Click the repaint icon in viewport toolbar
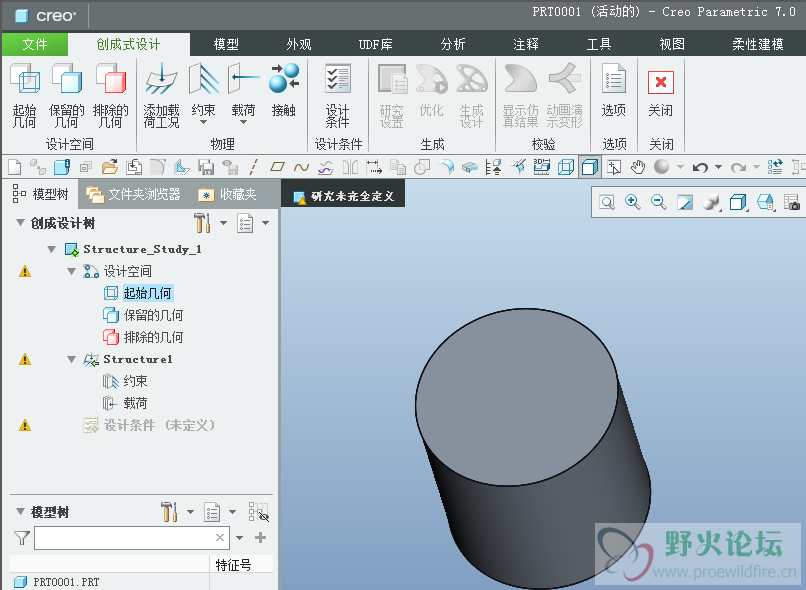Viewport: 806px width, 590px height. [685, 202]
